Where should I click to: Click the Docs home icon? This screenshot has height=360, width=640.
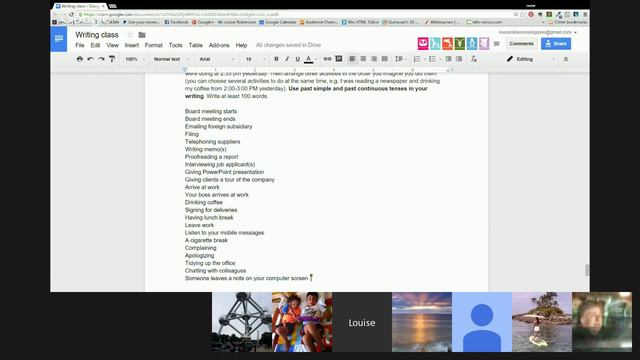[x=59, y=39]
